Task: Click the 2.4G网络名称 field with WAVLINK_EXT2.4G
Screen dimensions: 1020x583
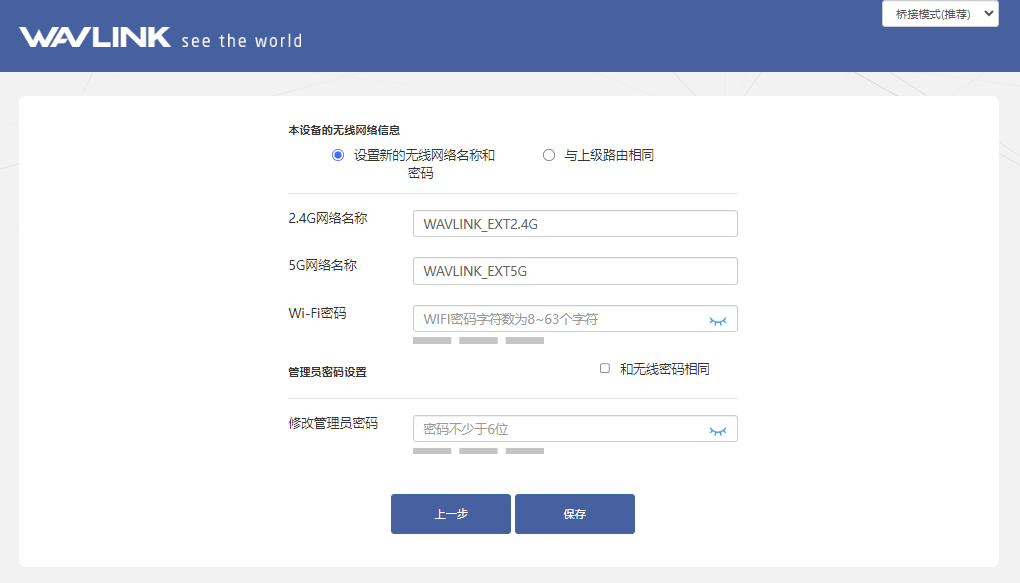Action: pyautogui.click(x=575, y=224)
